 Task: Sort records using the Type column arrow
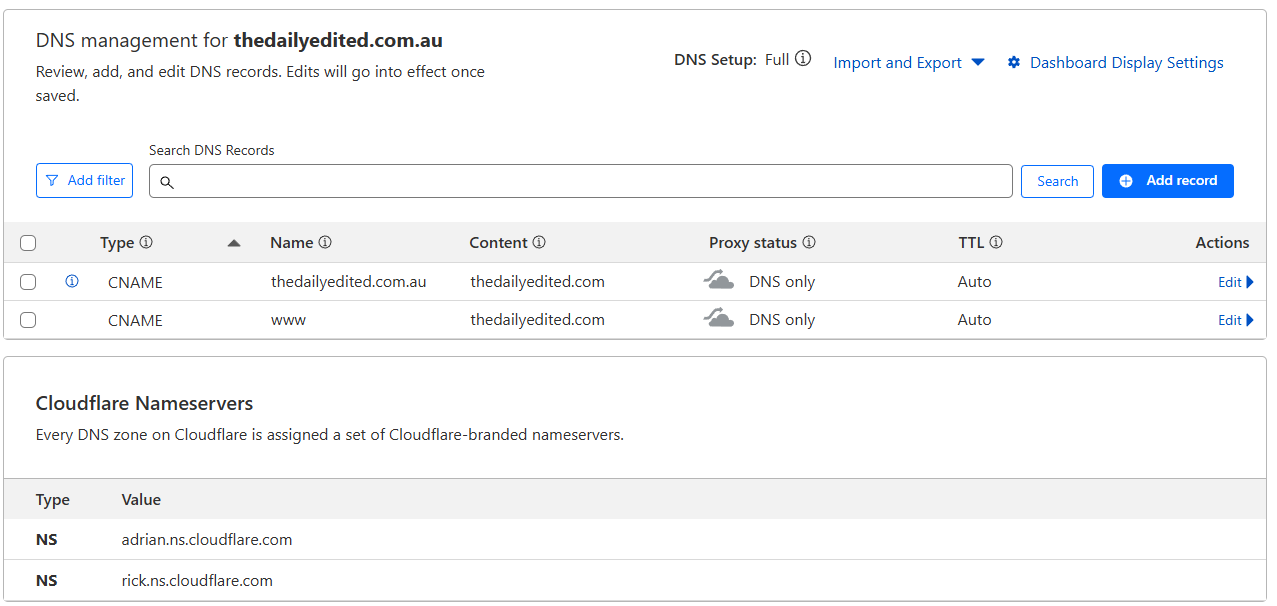point(234,243)
